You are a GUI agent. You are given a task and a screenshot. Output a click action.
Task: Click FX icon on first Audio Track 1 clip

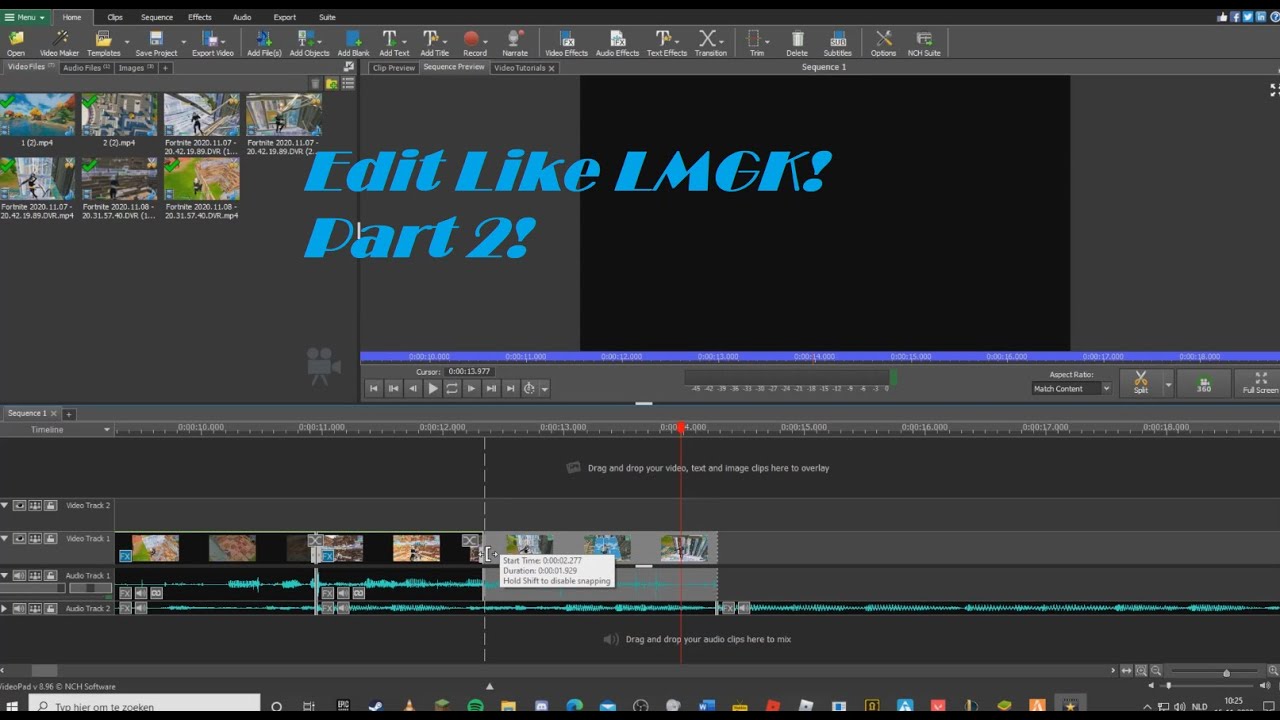[x=125, y=593]
